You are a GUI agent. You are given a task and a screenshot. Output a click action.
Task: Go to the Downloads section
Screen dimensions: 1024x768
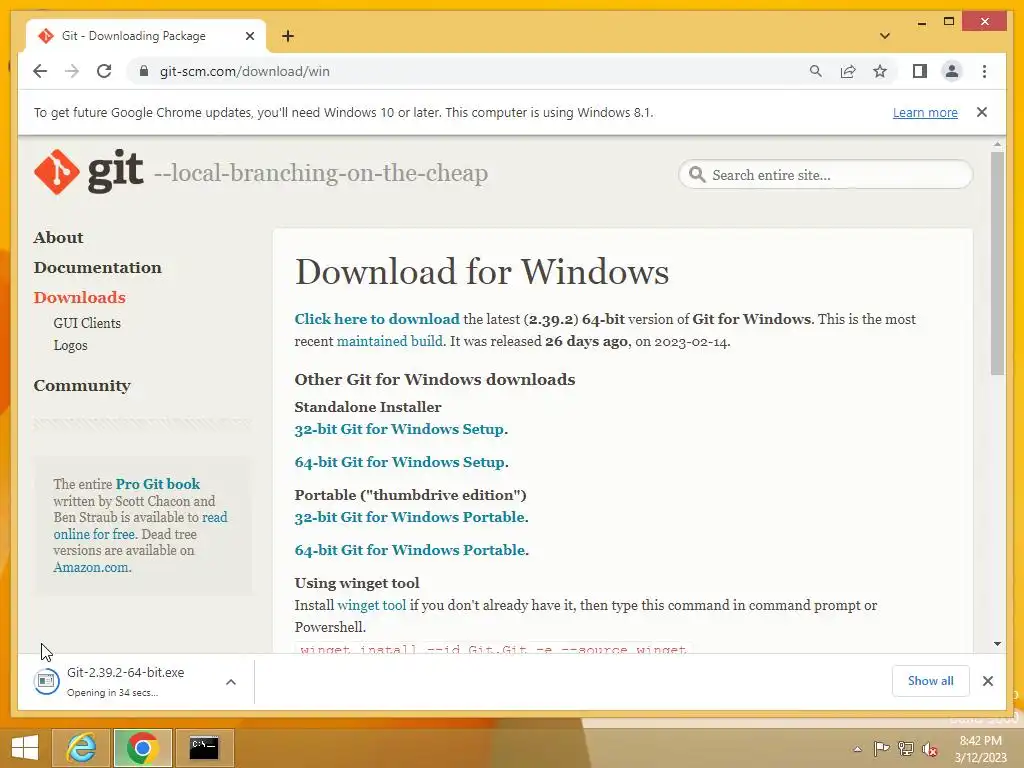click(80, 298)
